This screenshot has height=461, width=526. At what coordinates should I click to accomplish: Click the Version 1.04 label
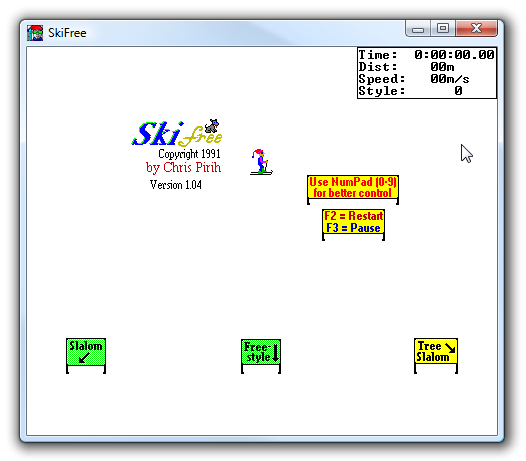pos(175,185)
